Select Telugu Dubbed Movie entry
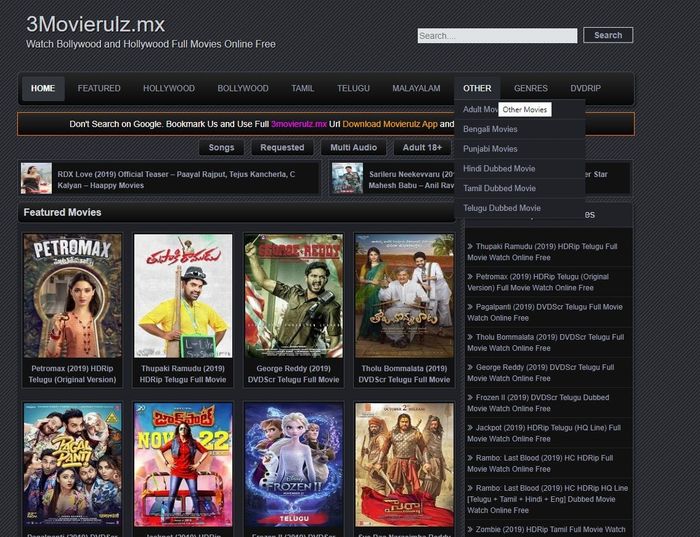This screenshot has height=537, width=700. click(502, 208)
